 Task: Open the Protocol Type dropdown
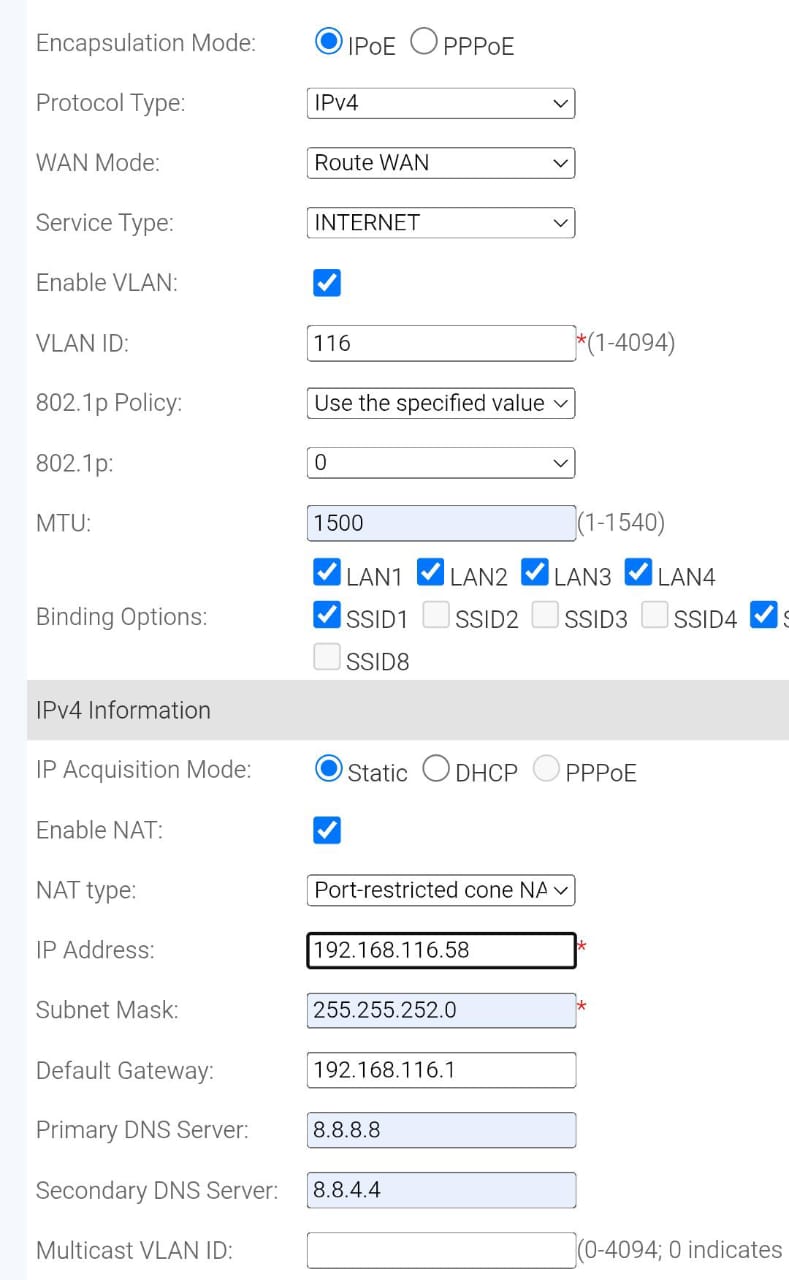click(x=441, y=103)
